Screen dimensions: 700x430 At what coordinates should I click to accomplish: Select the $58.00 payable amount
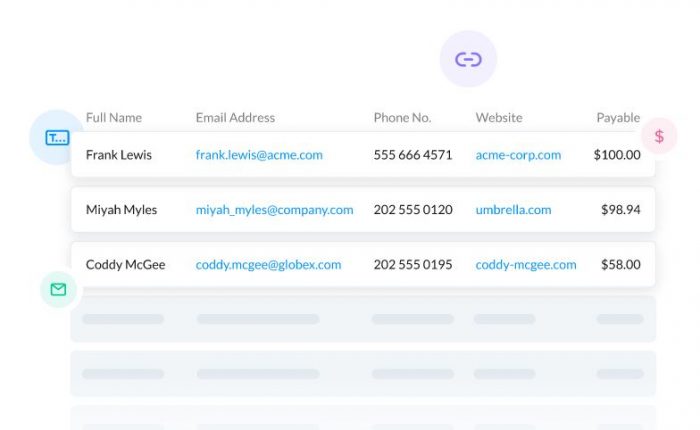click(x=621, y=264)
